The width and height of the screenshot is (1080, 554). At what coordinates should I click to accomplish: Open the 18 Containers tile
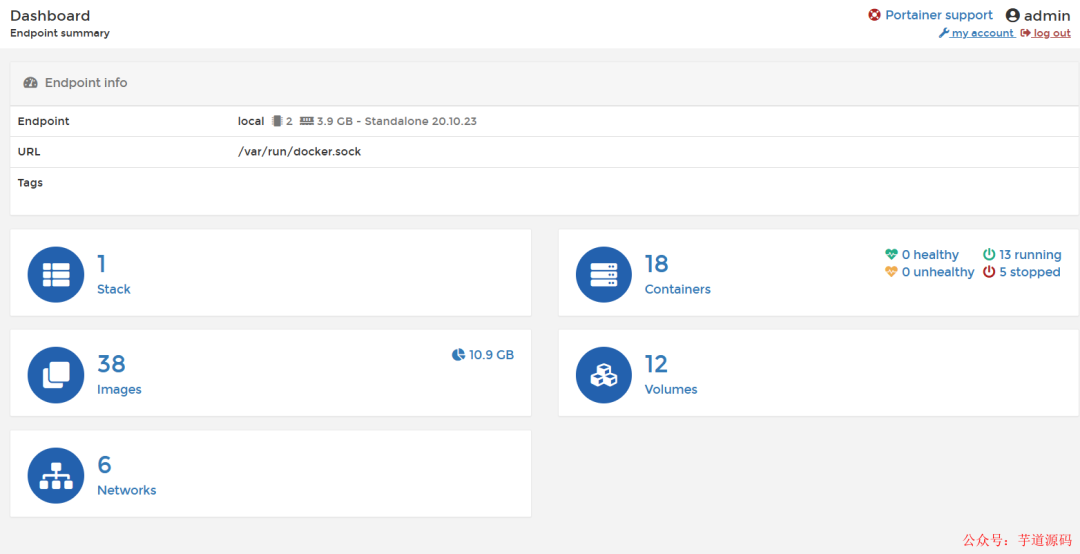point(678,274)
